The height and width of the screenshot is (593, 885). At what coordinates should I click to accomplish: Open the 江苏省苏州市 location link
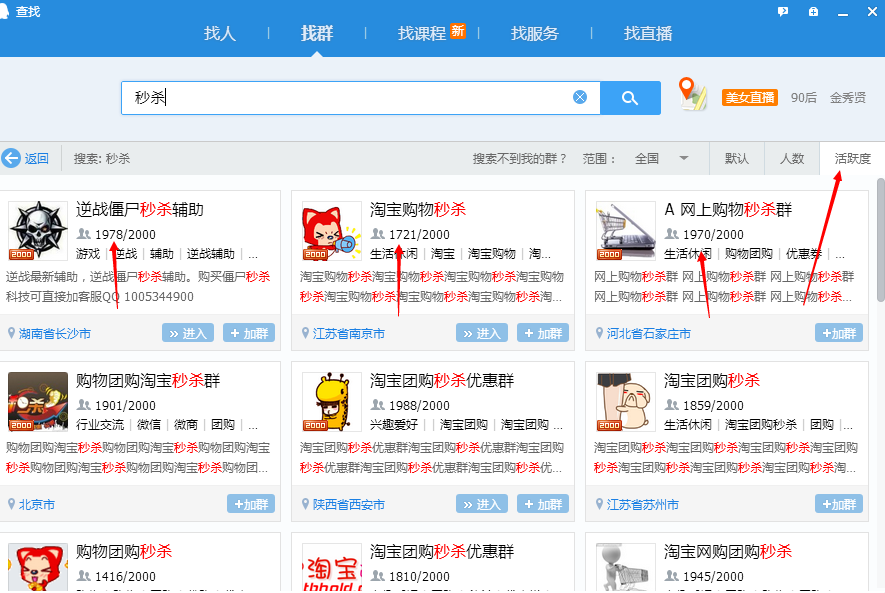[x=643, y=504]
